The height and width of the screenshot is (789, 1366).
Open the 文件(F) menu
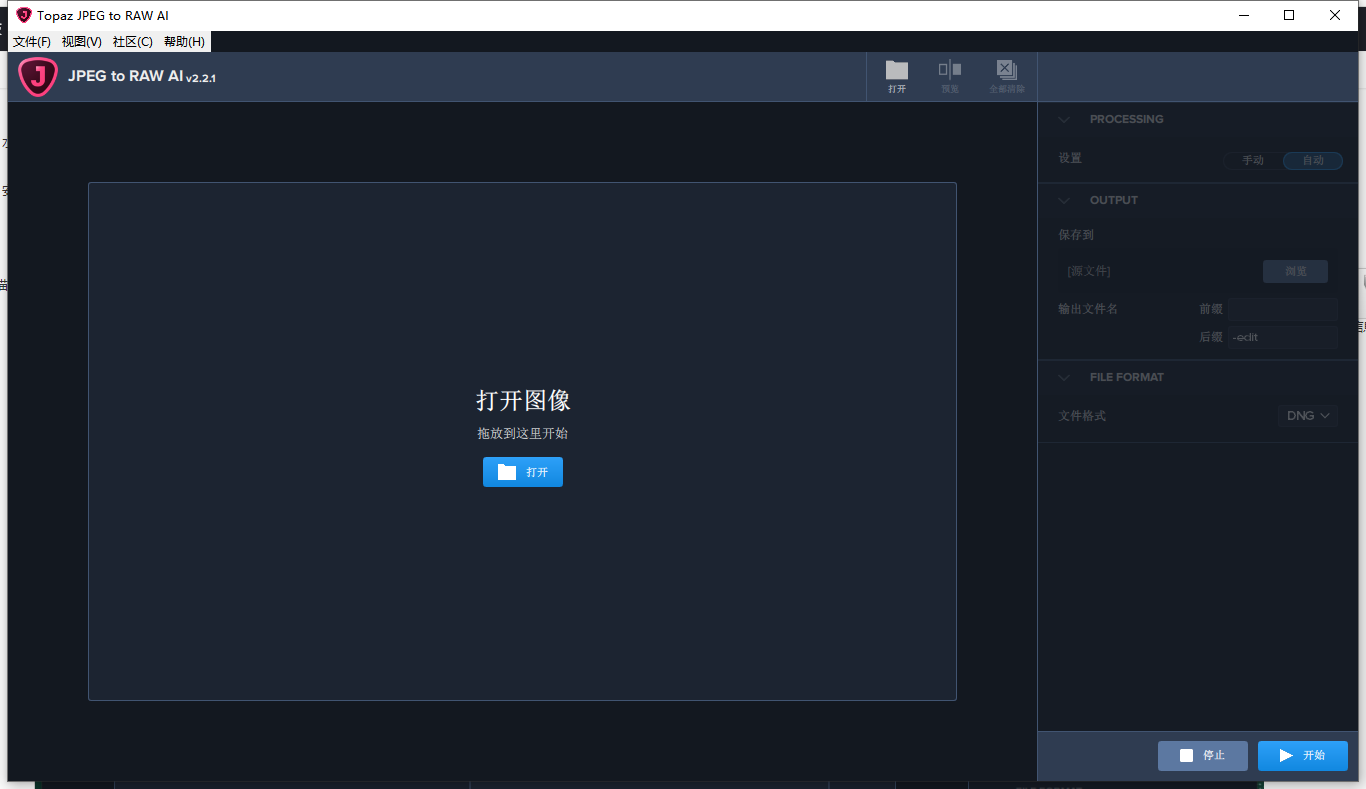click(x=32, y=42)
